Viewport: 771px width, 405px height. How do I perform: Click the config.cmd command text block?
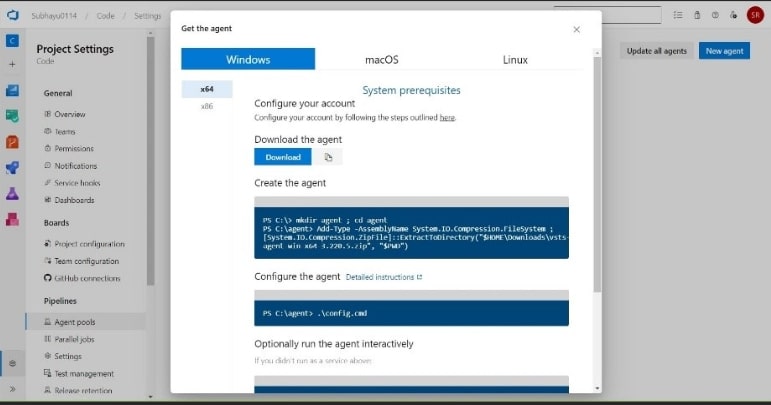click(411, 313)
